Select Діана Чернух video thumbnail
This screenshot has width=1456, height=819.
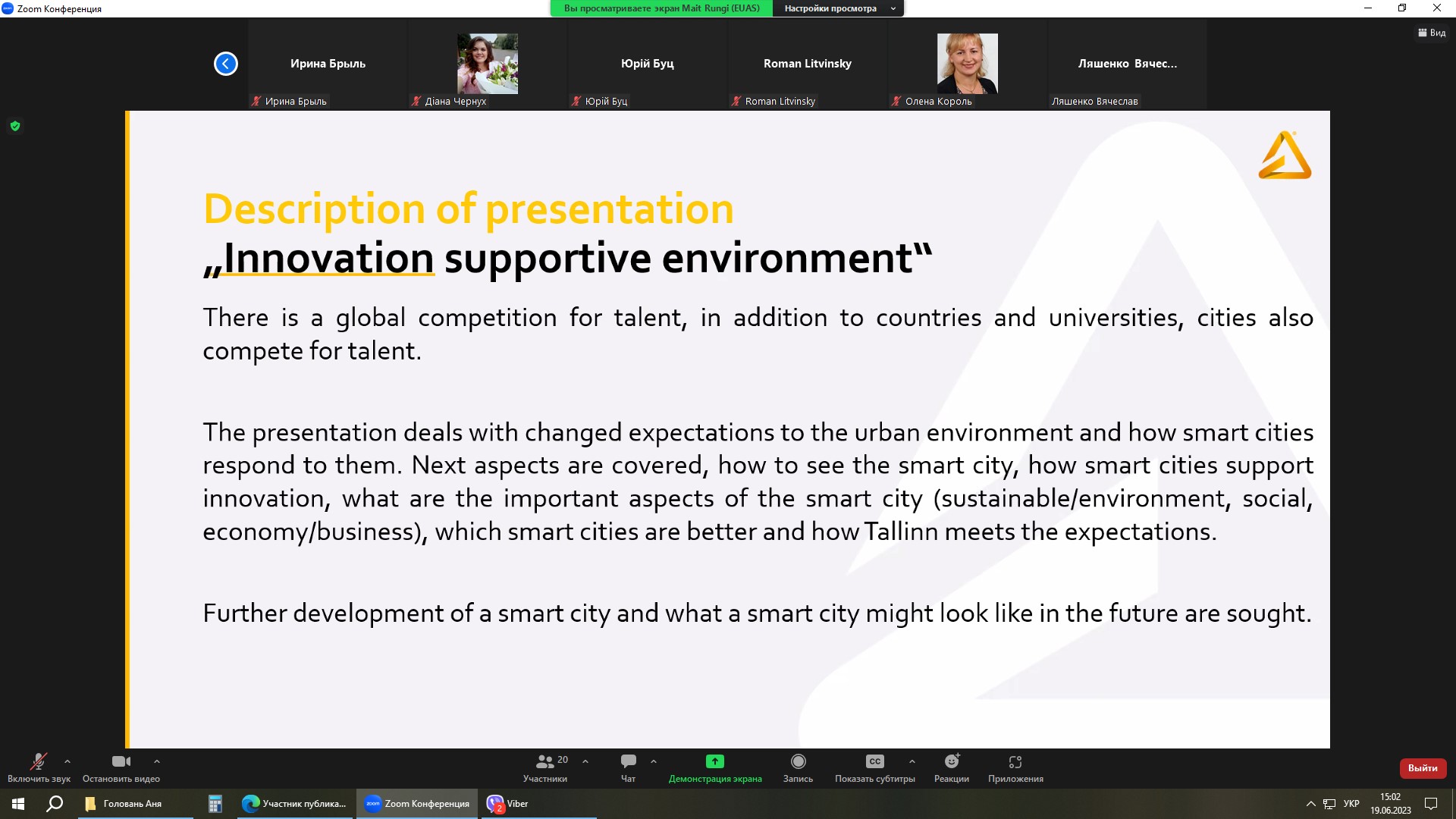pyautogui.click(x=488, y=64)
